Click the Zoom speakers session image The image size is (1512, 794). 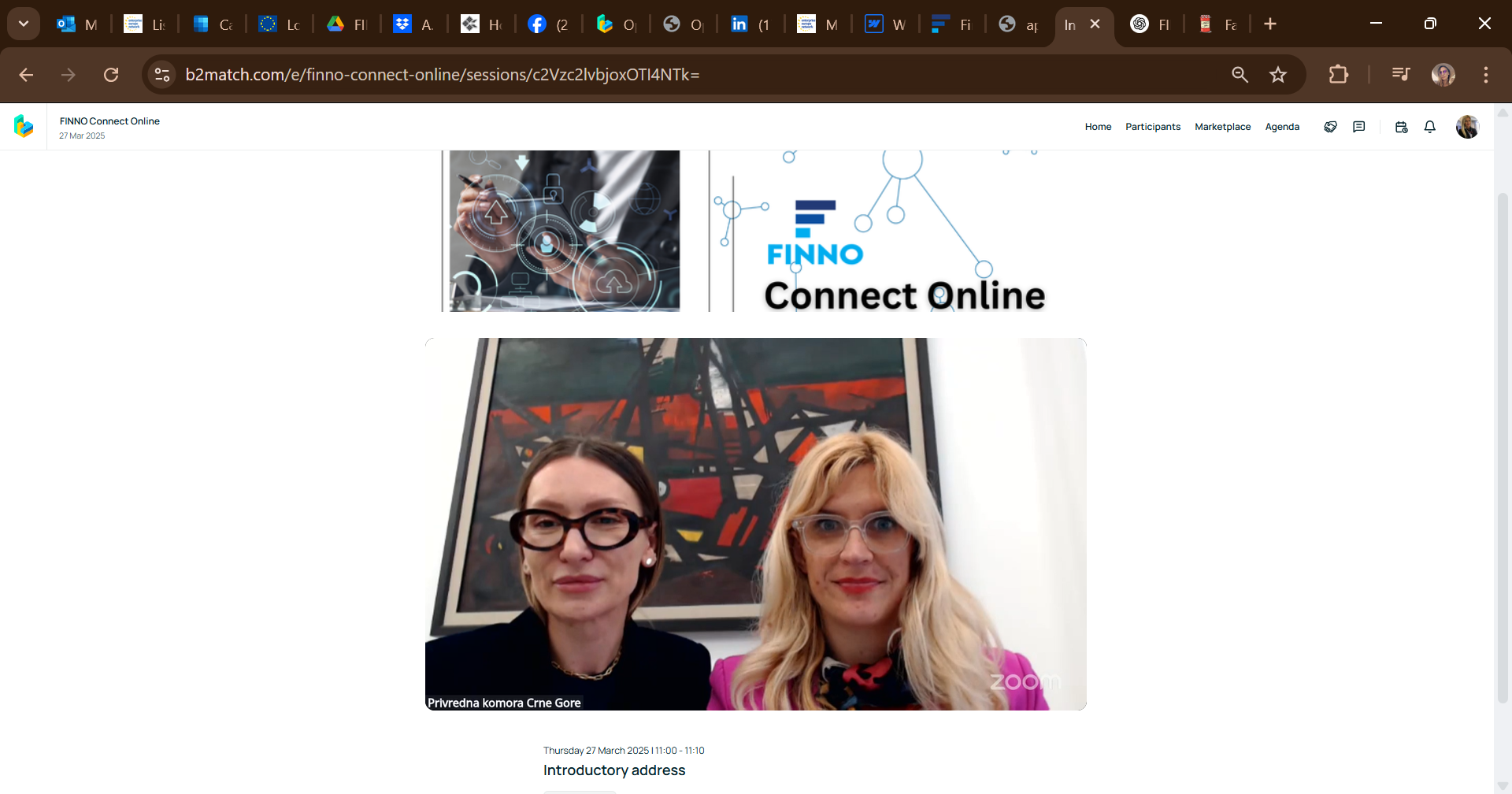(756, 525)
